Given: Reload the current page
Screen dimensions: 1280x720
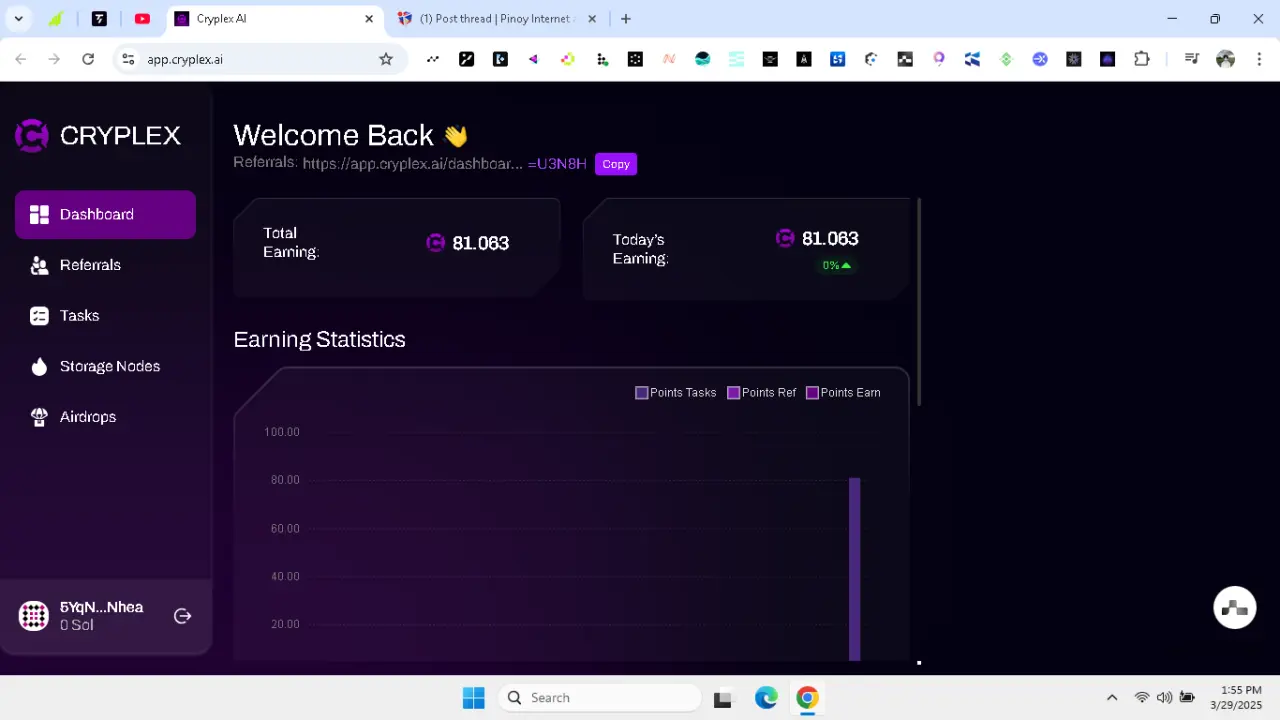Looking at the screenshot, I should (x=88, y=59).
